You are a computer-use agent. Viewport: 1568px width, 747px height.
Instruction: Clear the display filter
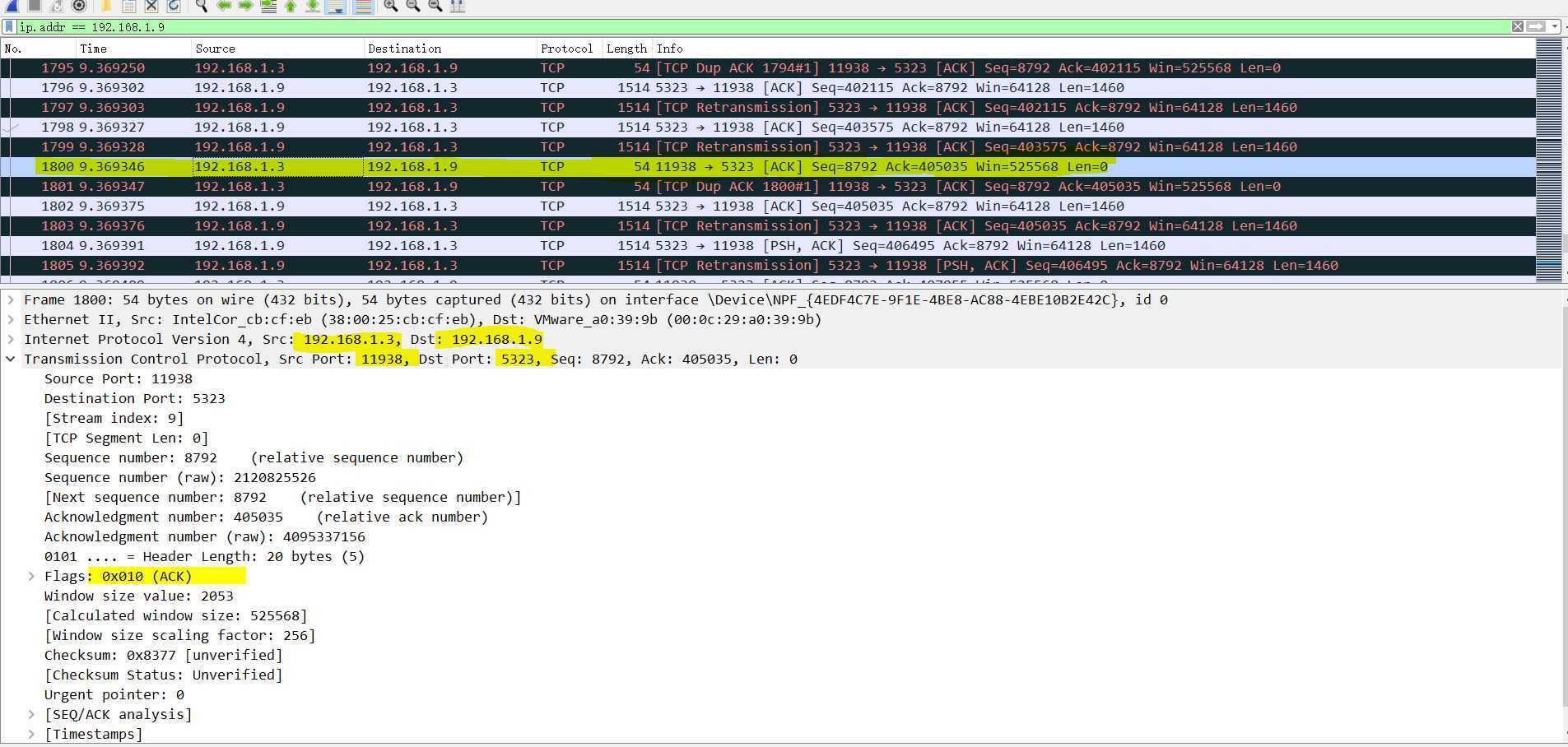click(x=1518, y=26)
